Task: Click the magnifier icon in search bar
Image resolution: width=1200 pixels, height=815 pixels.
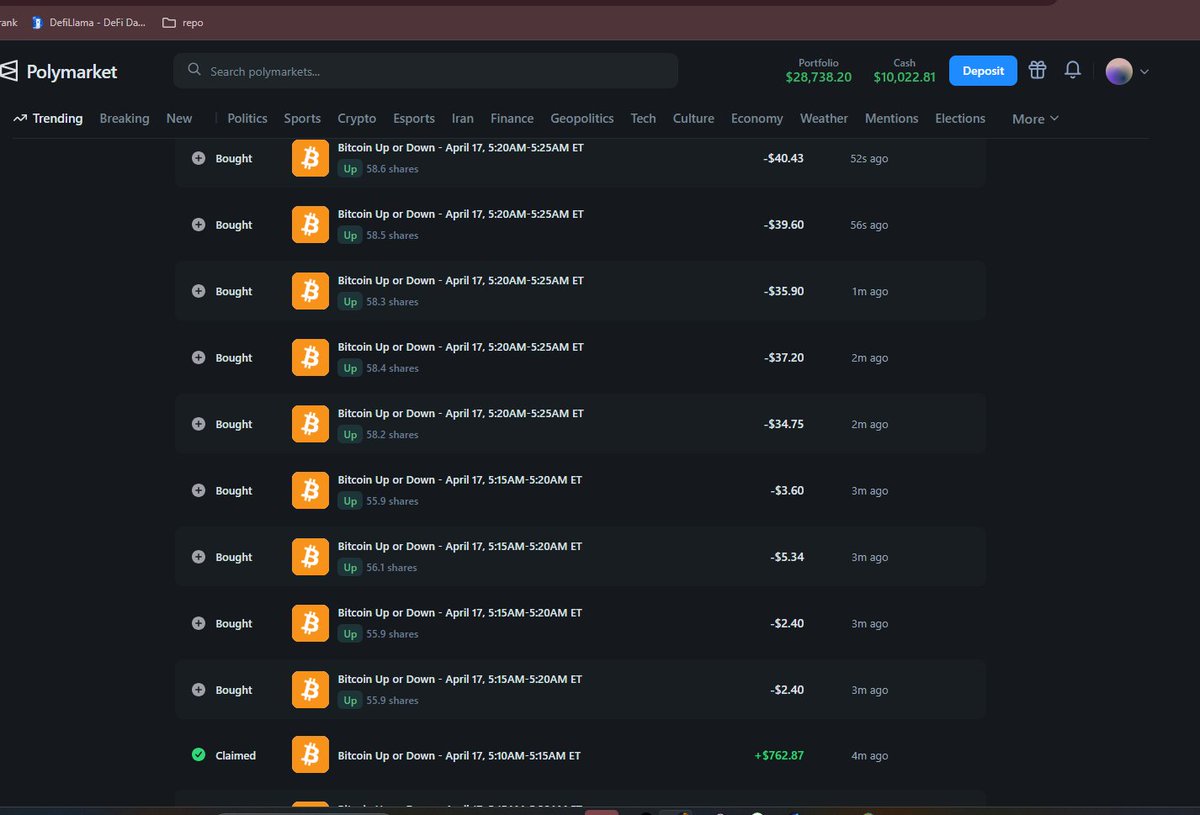Action: tap(194, 71)
